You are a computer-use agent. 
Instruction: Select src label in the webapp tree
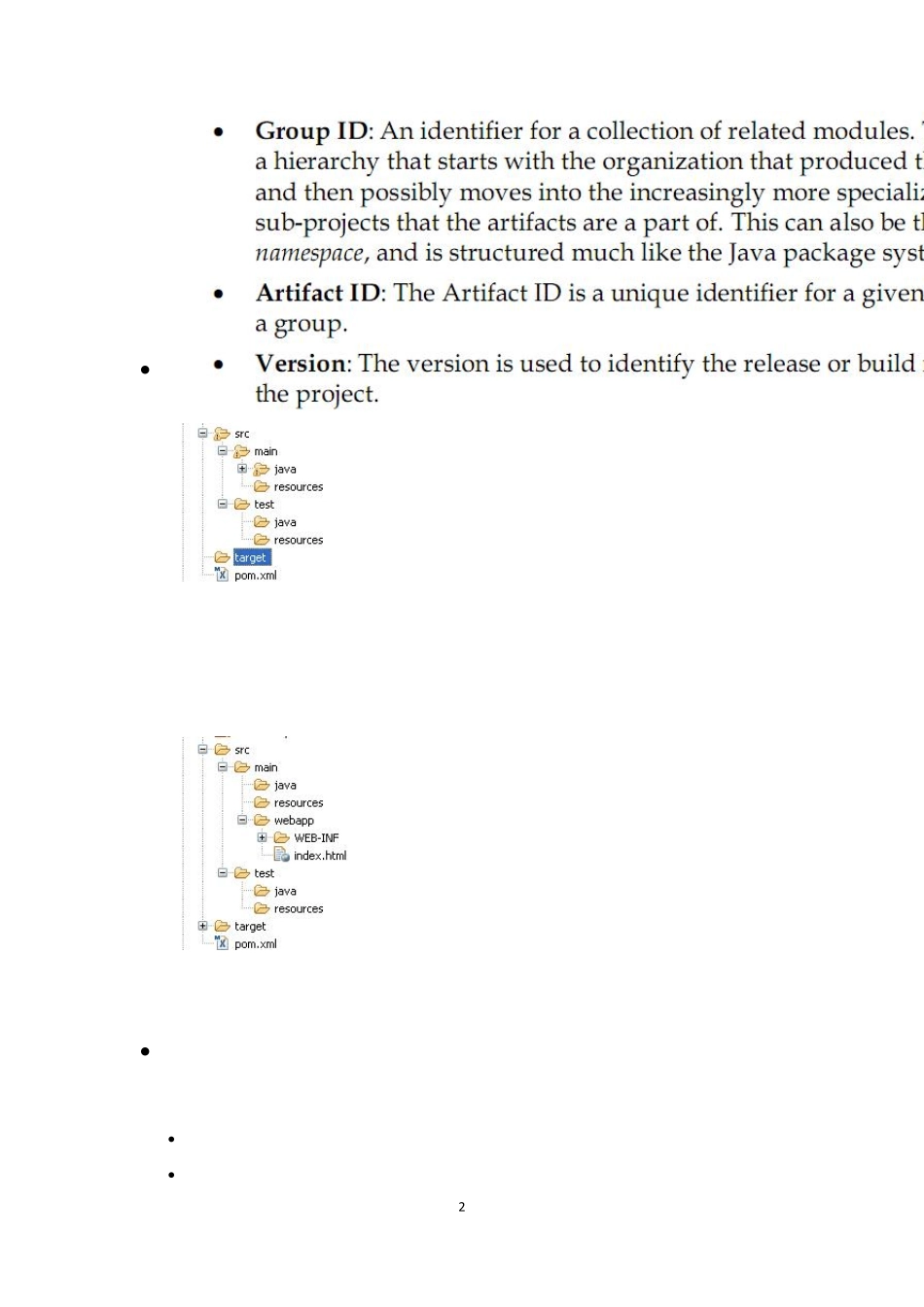(242, 750)
